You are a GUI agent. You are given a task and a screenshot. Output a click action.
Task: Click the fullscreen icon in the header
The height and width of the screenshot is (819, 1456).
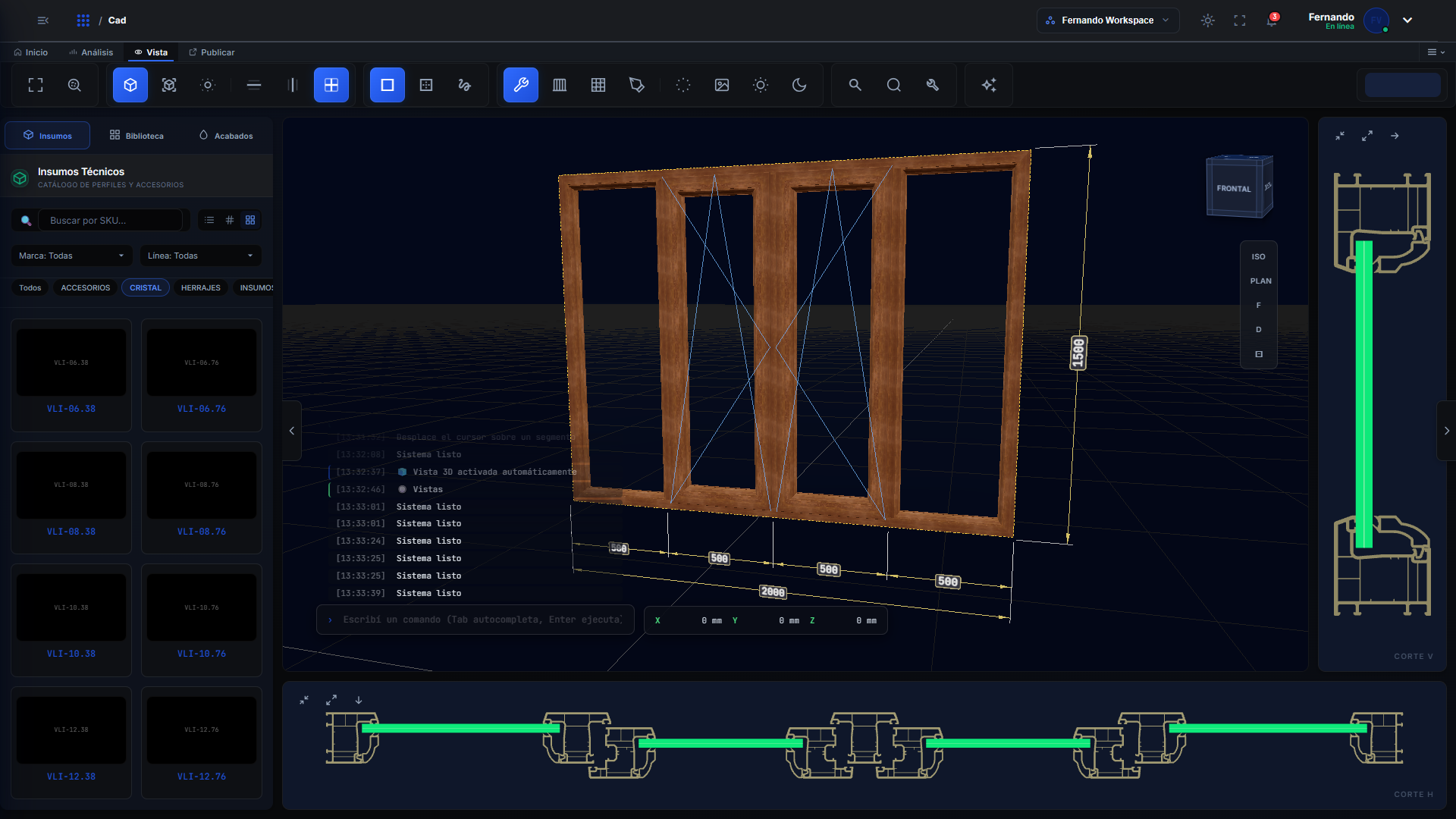(1240, 20)
